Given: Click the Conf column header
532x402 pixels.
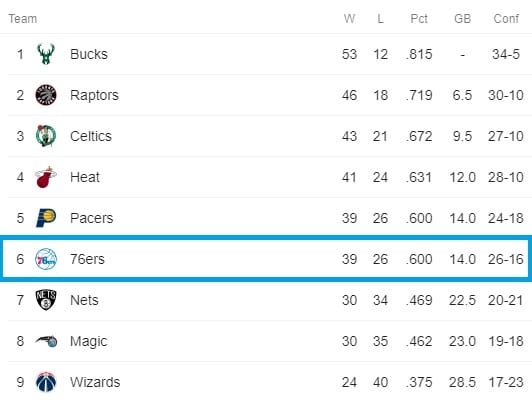Looking at the screenshot, I should 506,18.
